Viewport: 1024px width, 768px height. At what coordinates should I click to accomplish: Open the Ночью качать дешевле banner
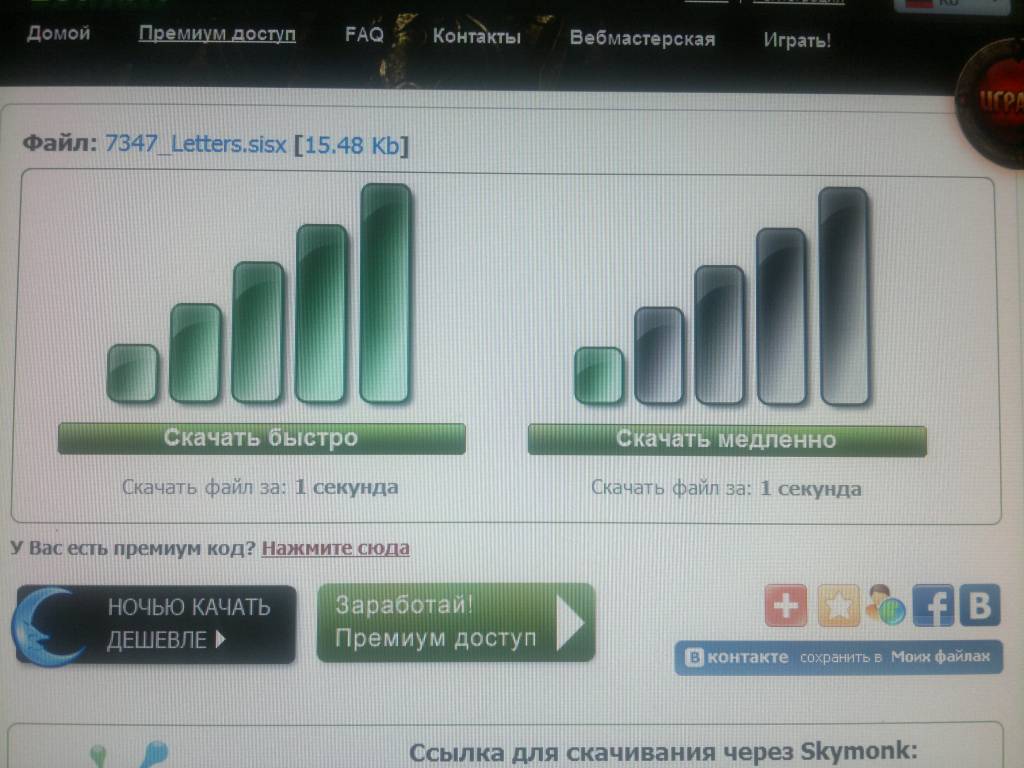pyautogui.click(x=155, y=625)
